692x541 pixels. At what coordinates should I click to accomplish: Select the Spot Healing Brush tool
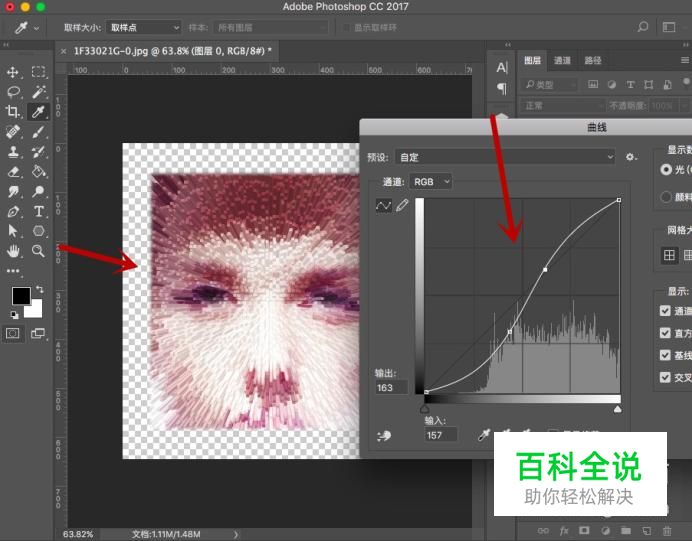[13, 131]
